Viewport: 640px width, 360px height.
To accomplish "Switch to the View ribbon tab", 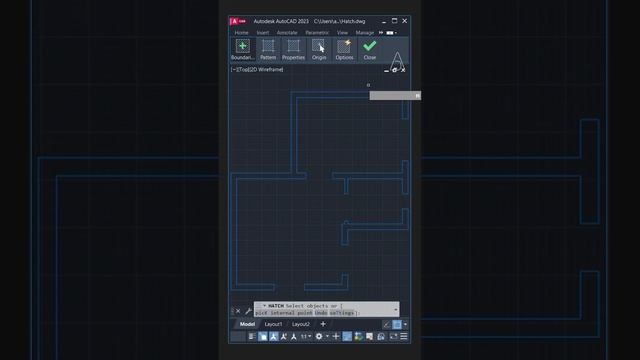I will (x=342, y=33).
